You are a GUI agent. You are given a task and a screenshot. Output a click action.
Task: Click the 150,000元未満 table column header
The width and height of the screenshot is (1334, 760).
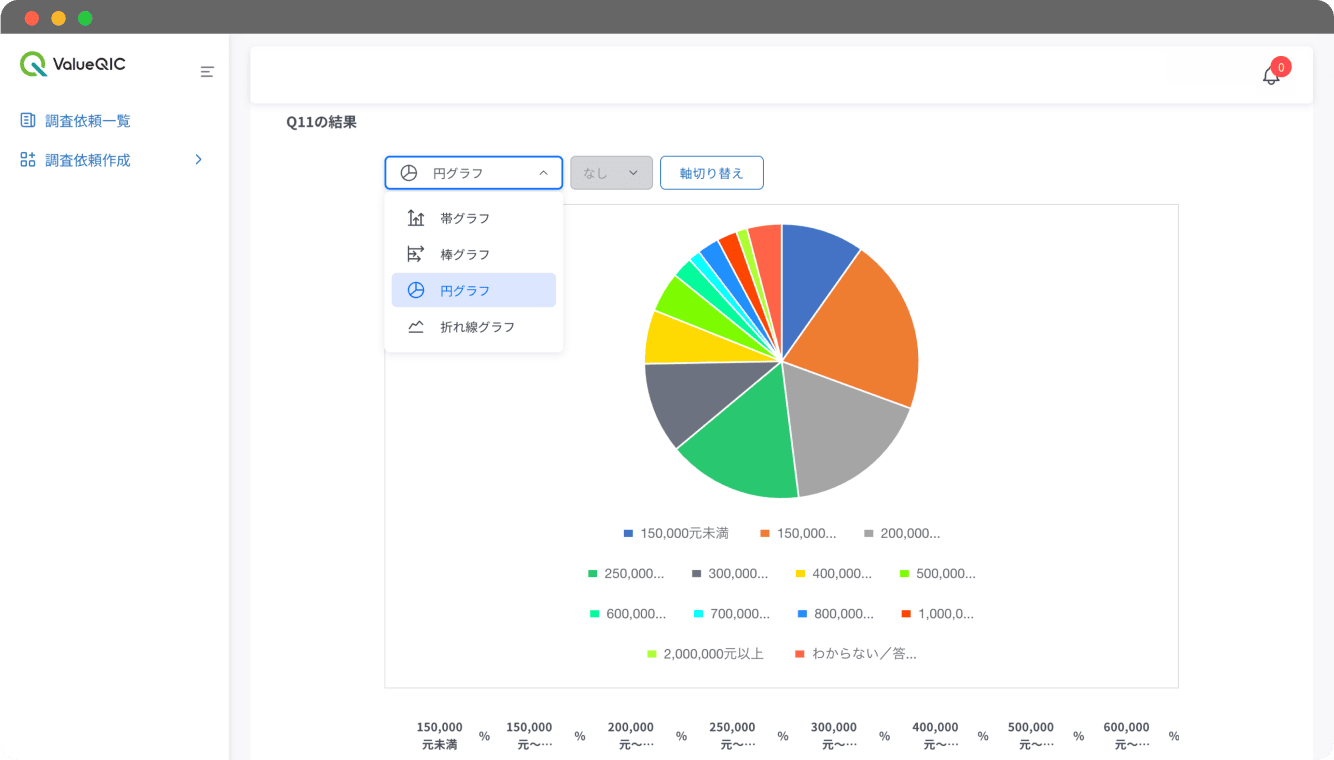tap(439, 736)
